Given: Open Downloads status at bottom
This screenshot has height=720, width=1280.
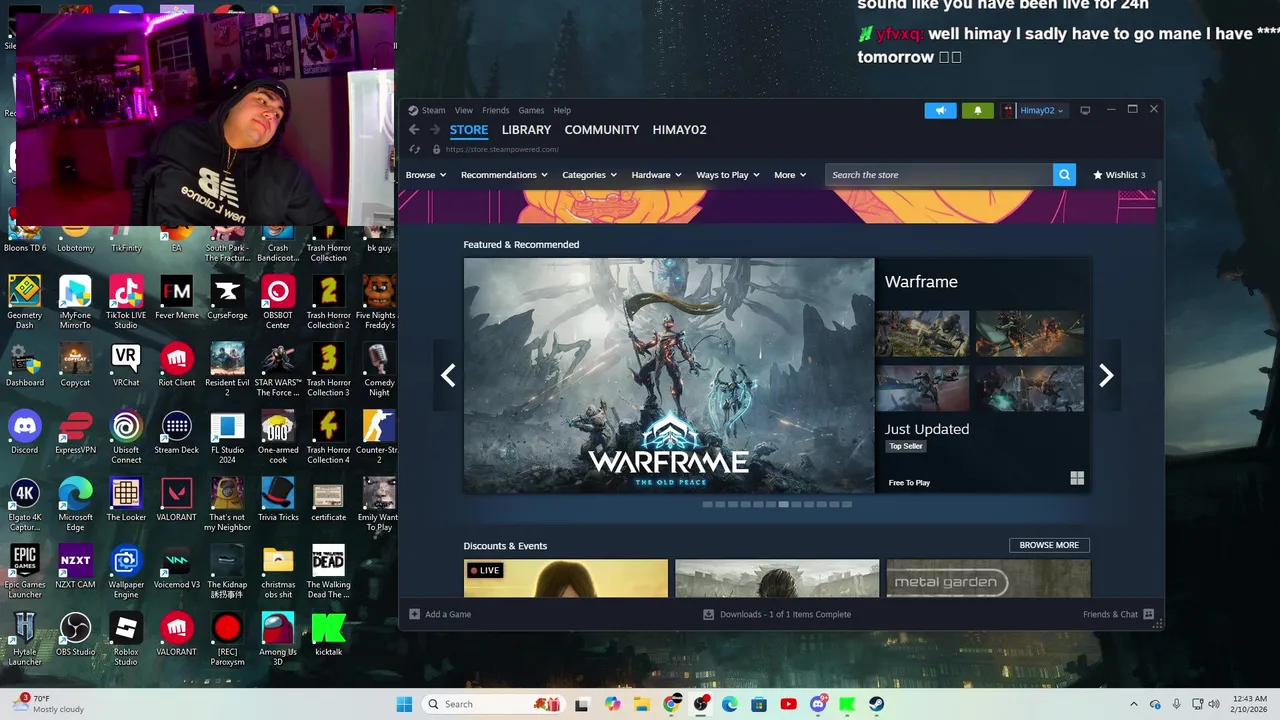Looking at the screenshot, I should click(785, 614).
